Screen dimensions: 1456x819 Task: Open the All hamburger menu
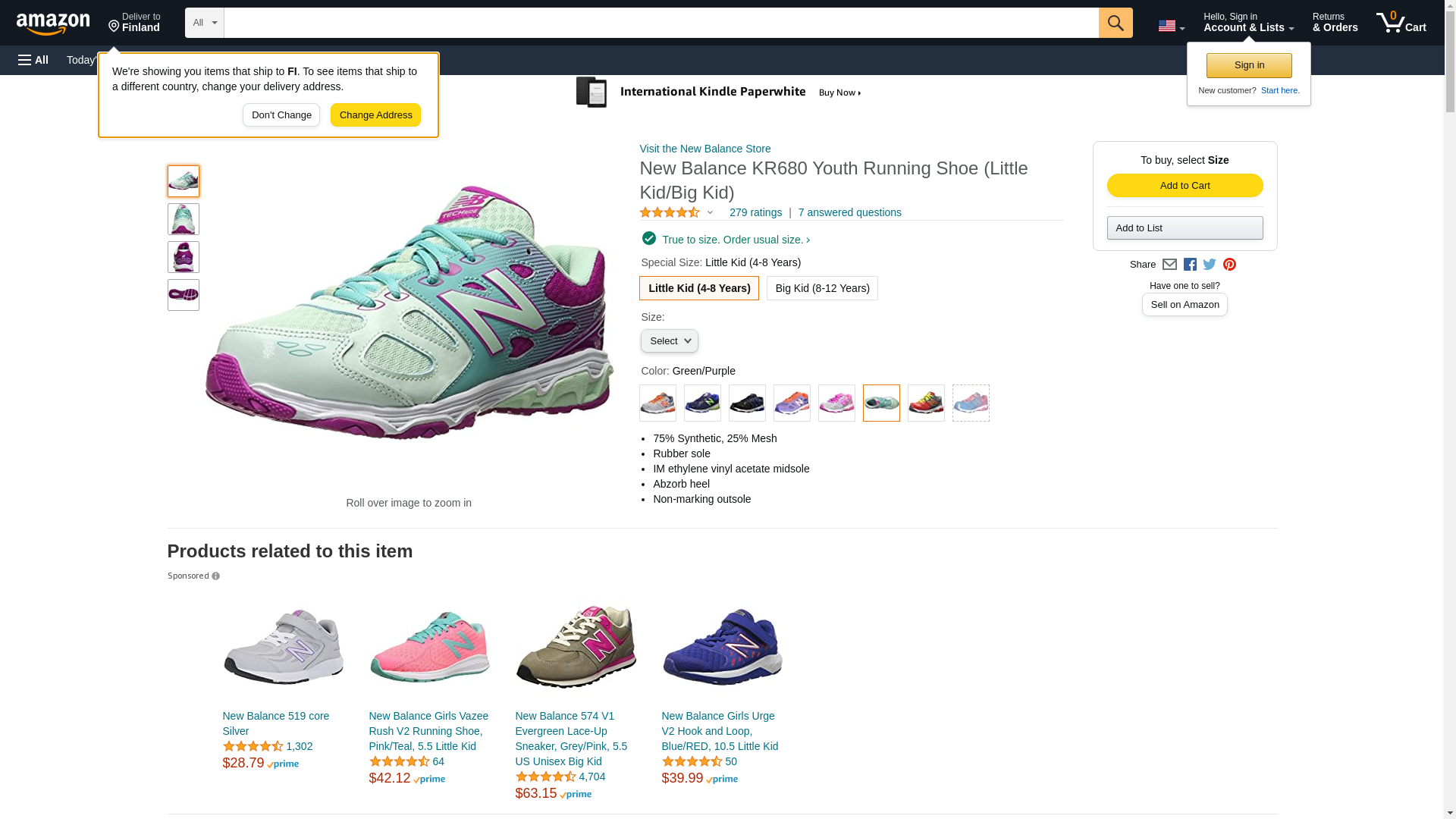coord(33,60)
